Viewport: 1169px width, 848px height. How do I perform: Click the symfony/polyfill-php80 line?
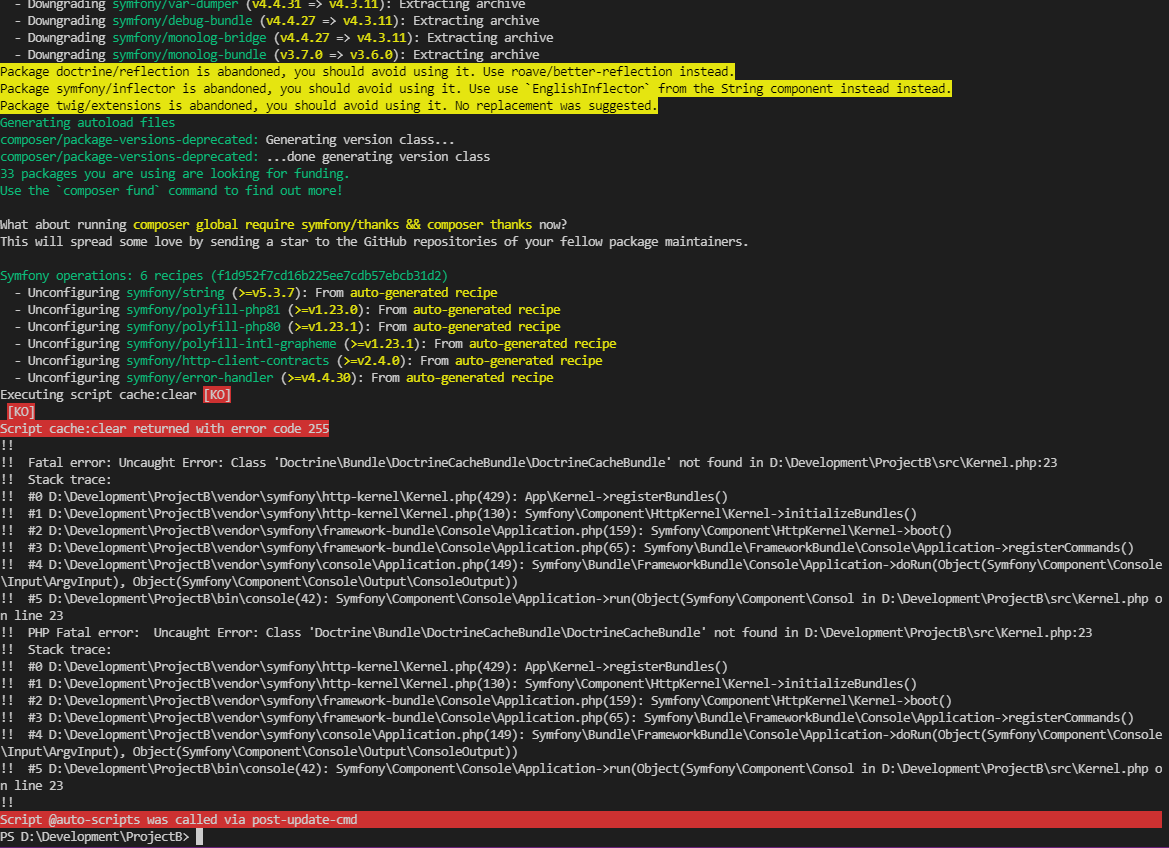(287, 327)
